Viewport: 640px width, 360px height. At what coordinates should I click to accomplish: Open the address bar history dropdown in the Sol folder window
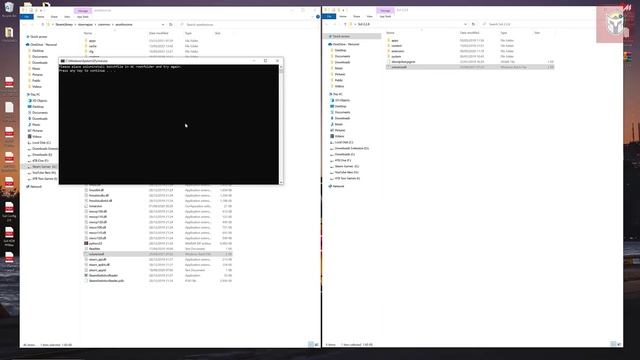pos(465,24)
